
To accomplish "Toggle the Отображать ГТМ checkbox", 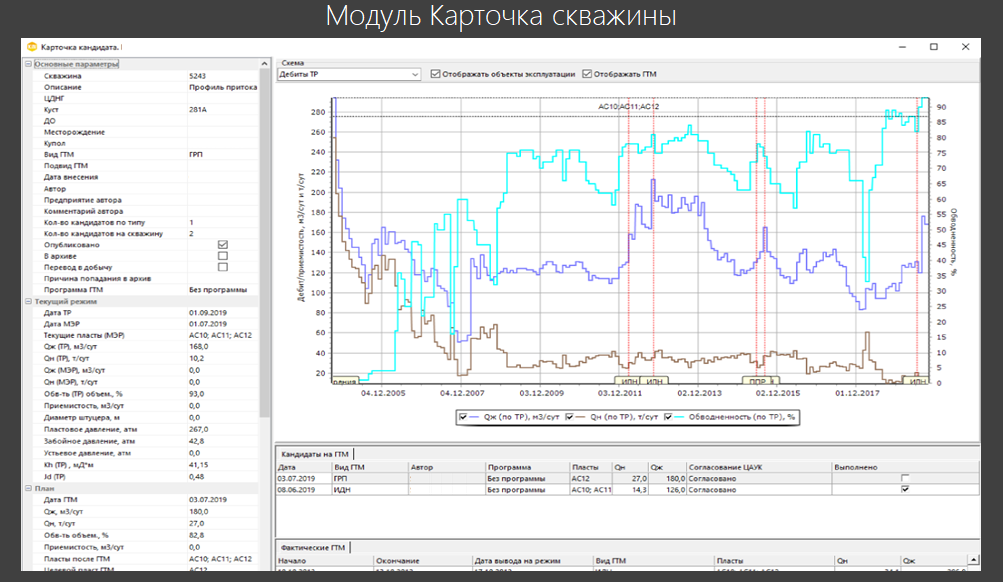I will (587, 74).
